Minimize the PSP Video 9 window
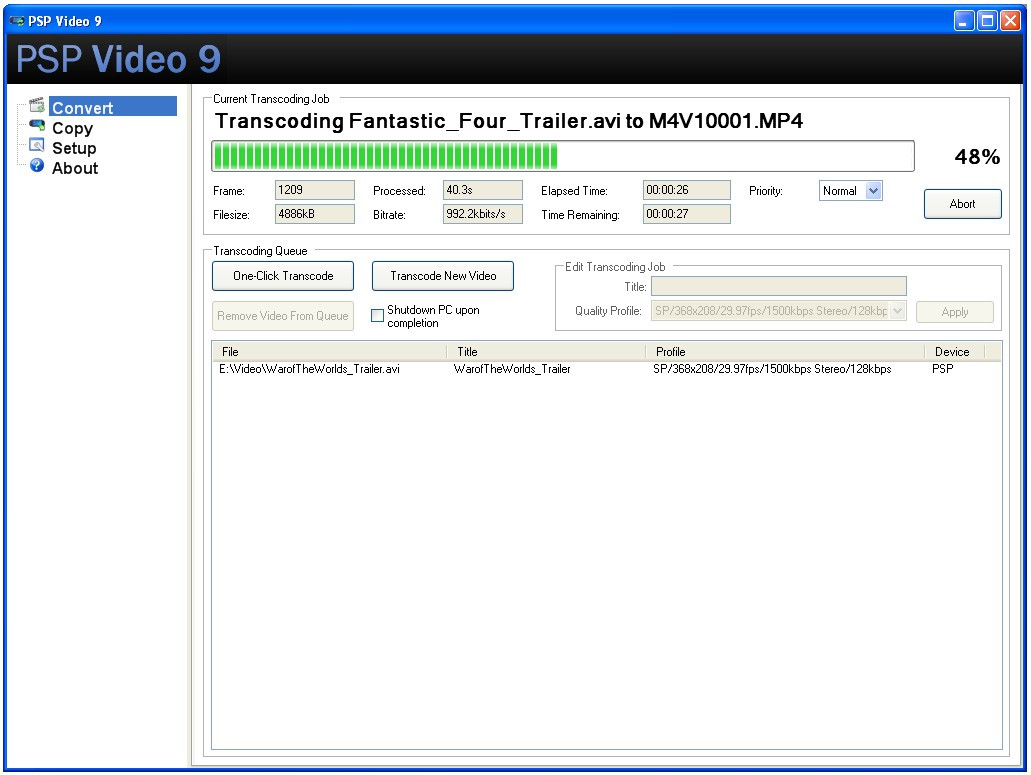 pos(964,20)
